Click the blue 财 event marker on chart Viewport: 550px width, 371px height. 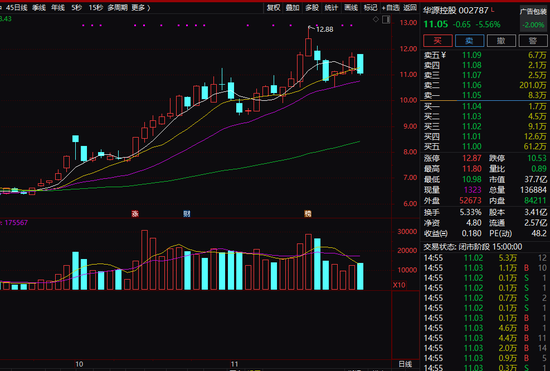click(187, 214)
